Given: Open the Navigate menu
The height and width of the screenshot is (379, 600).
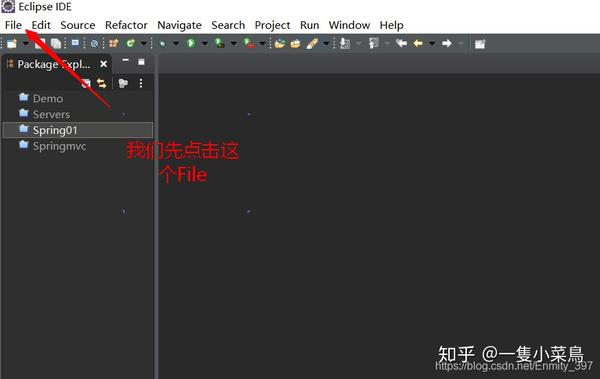Looking at the screenshot, I should [x=179, y=25].
